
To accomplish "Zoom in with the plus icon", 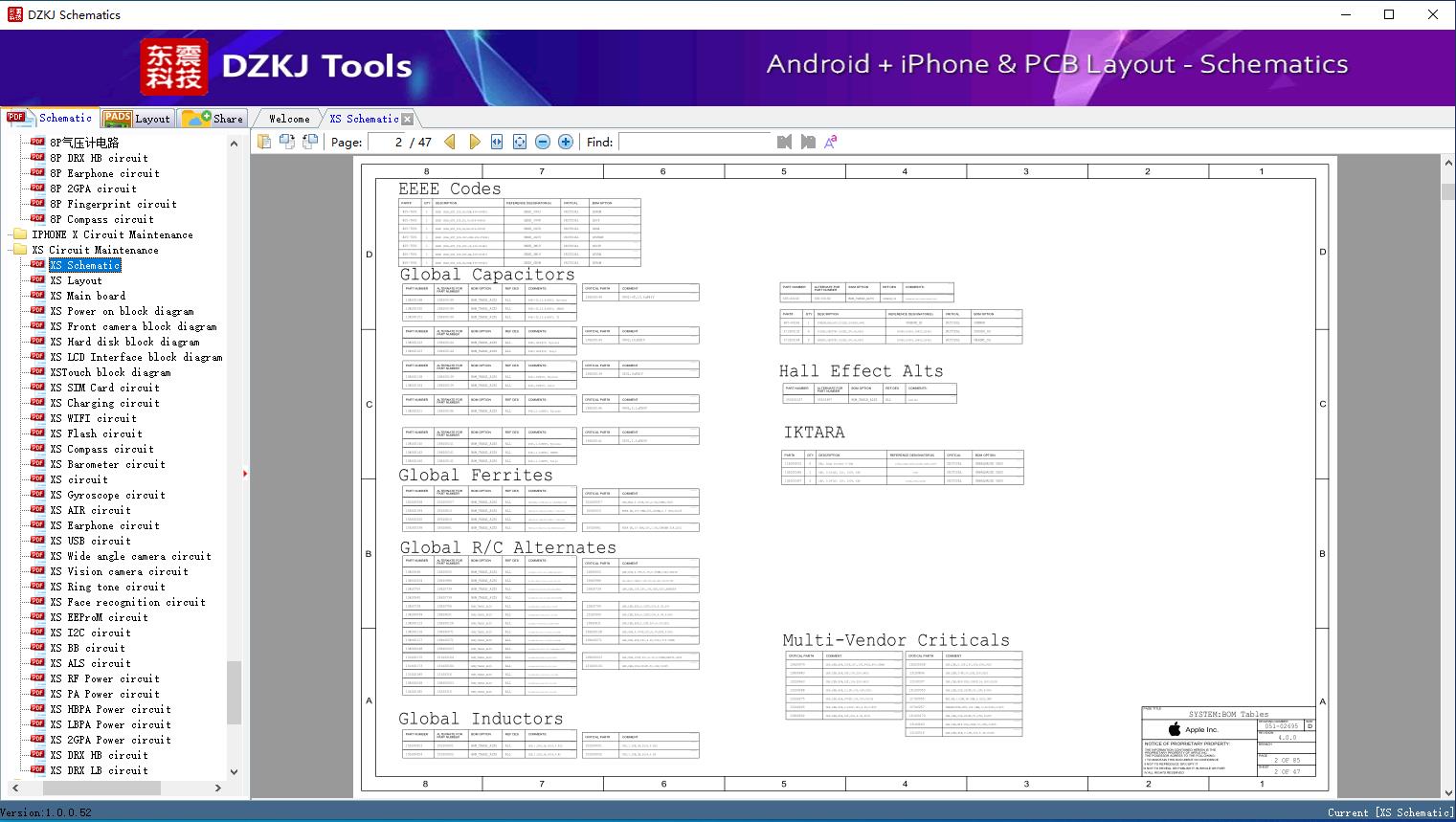I will pos(566,142).
